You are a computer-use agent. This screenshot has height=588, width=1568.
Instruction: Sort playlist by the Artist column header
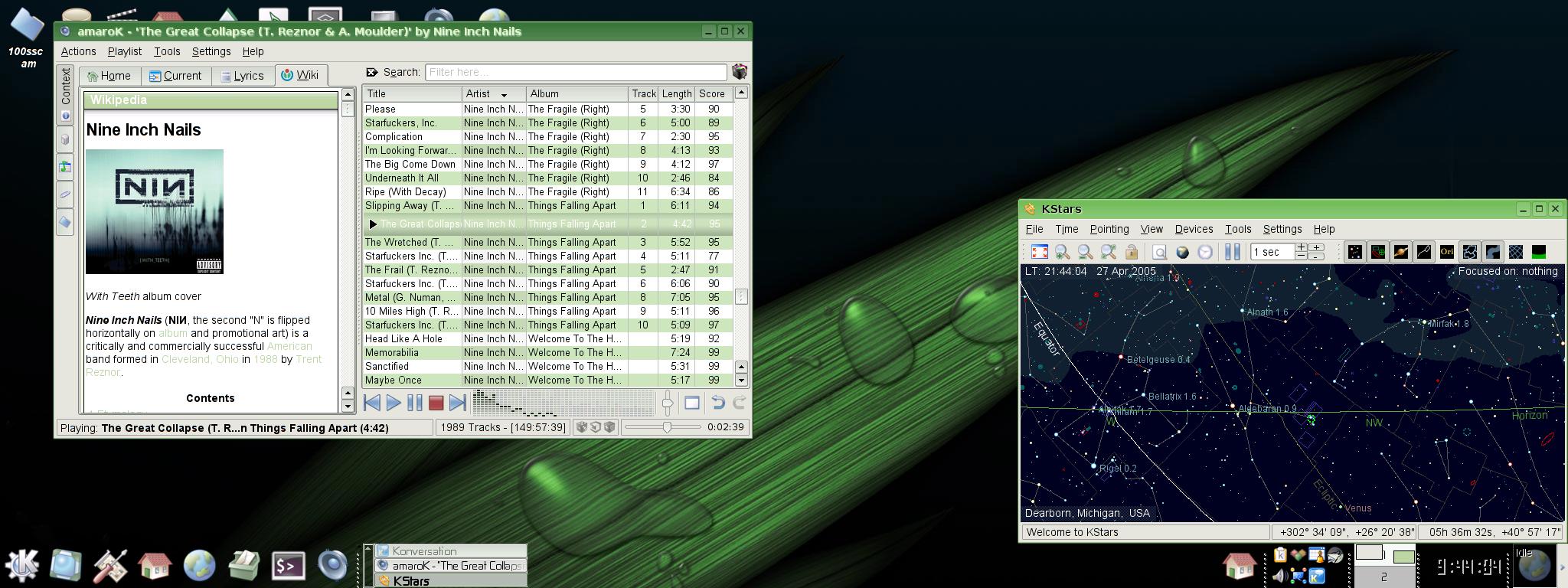(494, 93)
